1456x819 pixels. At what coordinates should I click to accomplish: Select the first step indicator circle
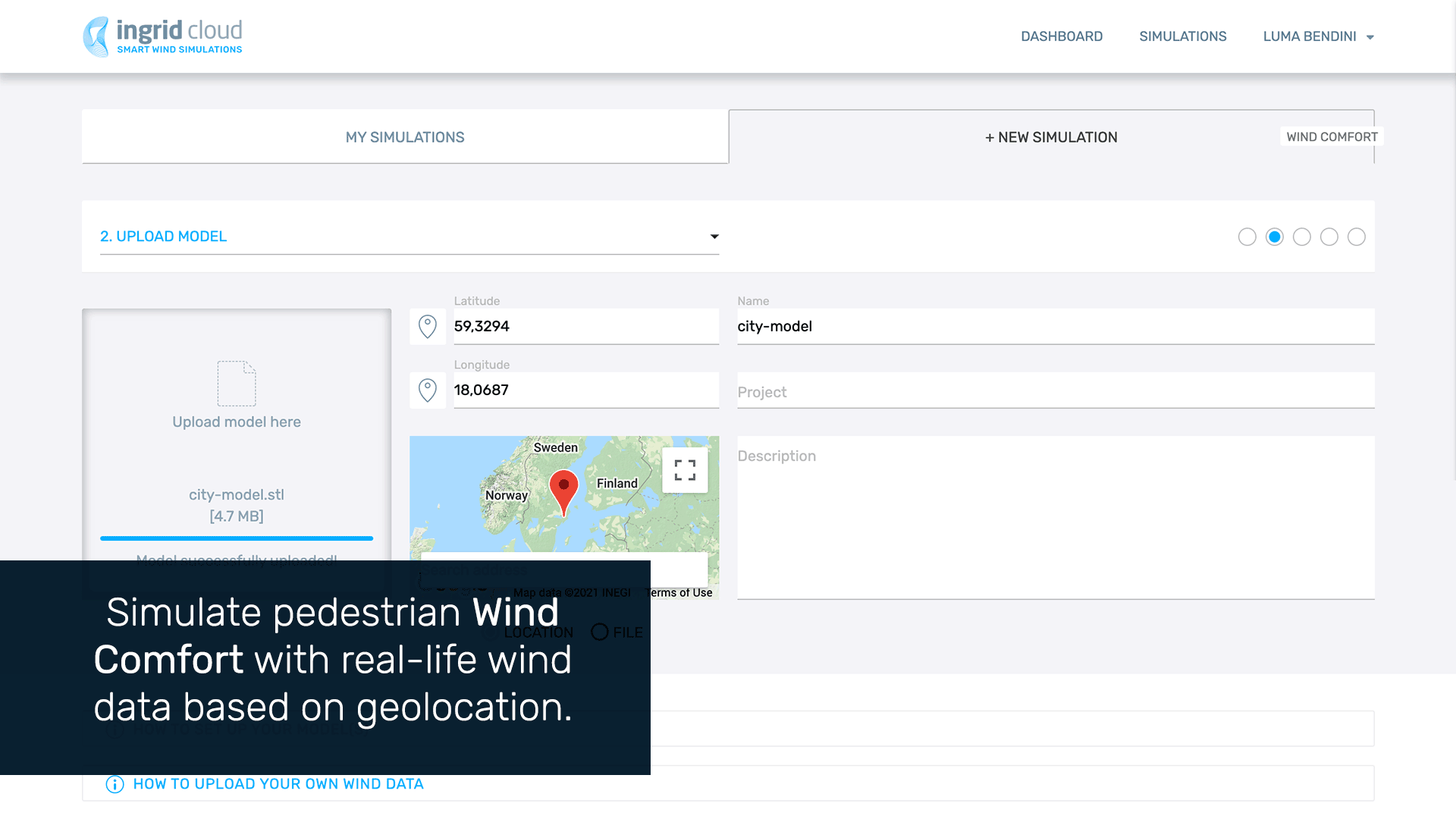[1247, 237]
